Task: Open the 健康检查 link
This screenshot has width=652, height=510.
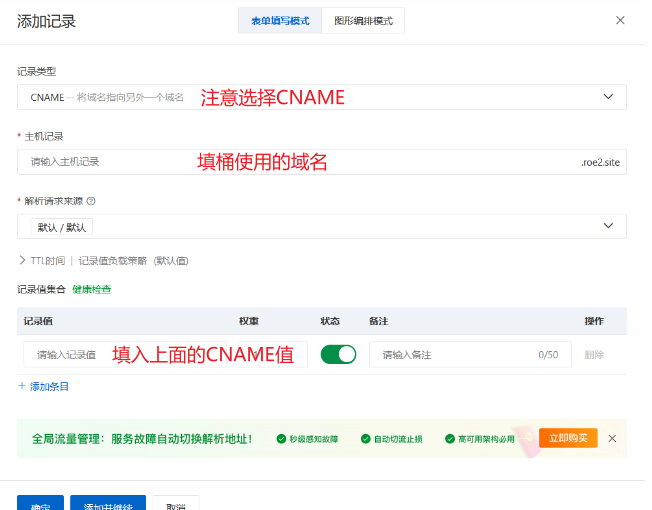Action: click(x=91, y=289)
